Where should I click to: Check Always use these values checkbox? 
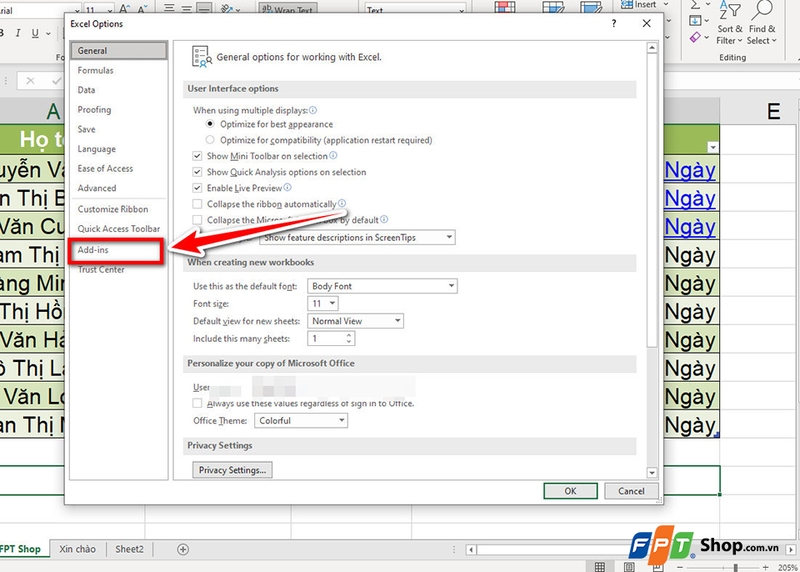click(197, 403)
